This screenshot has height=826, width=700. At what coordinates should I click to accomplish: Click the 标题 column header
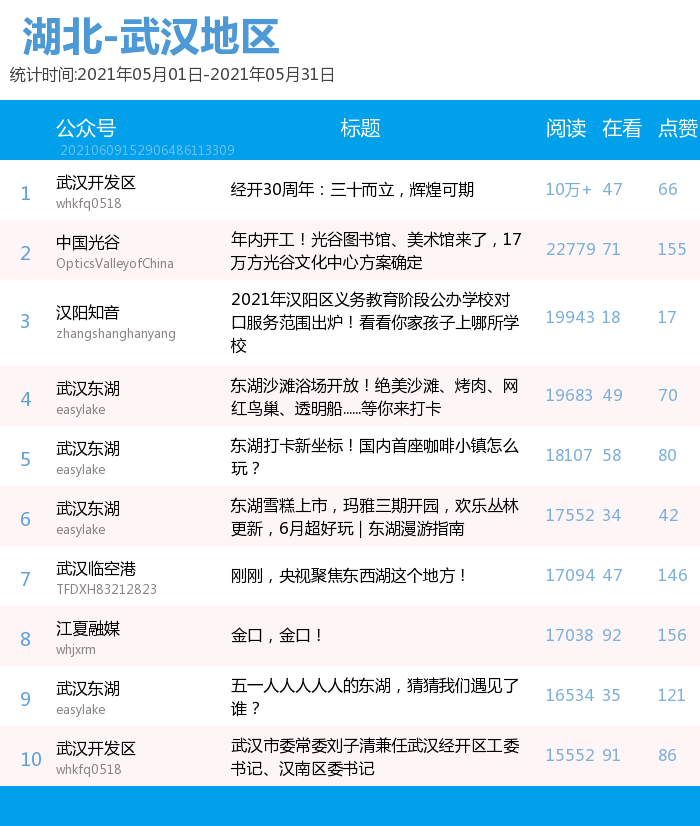click(x=360, y=128)
